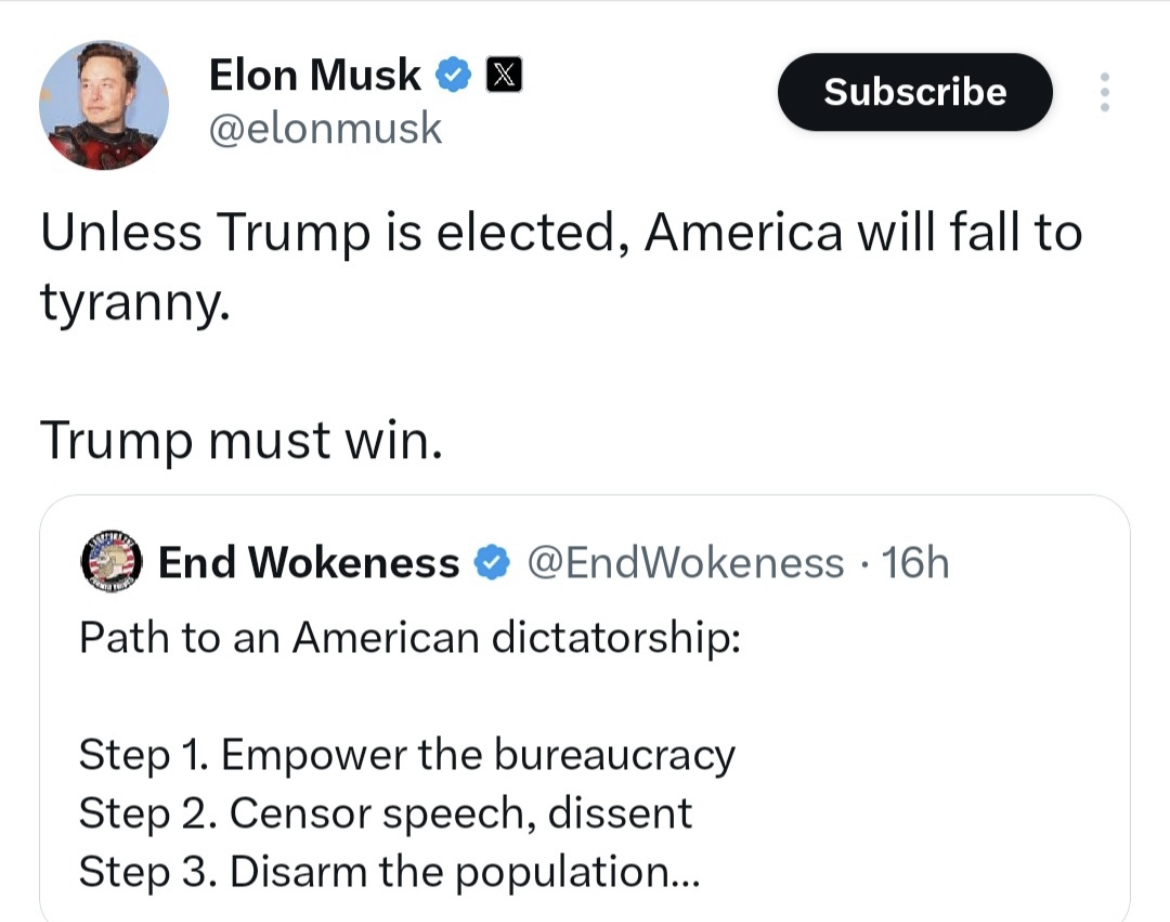The image size is (1170, 922).
Task: Click the 'Step 2. Censor speech, dissent' line
Action: 385,813
